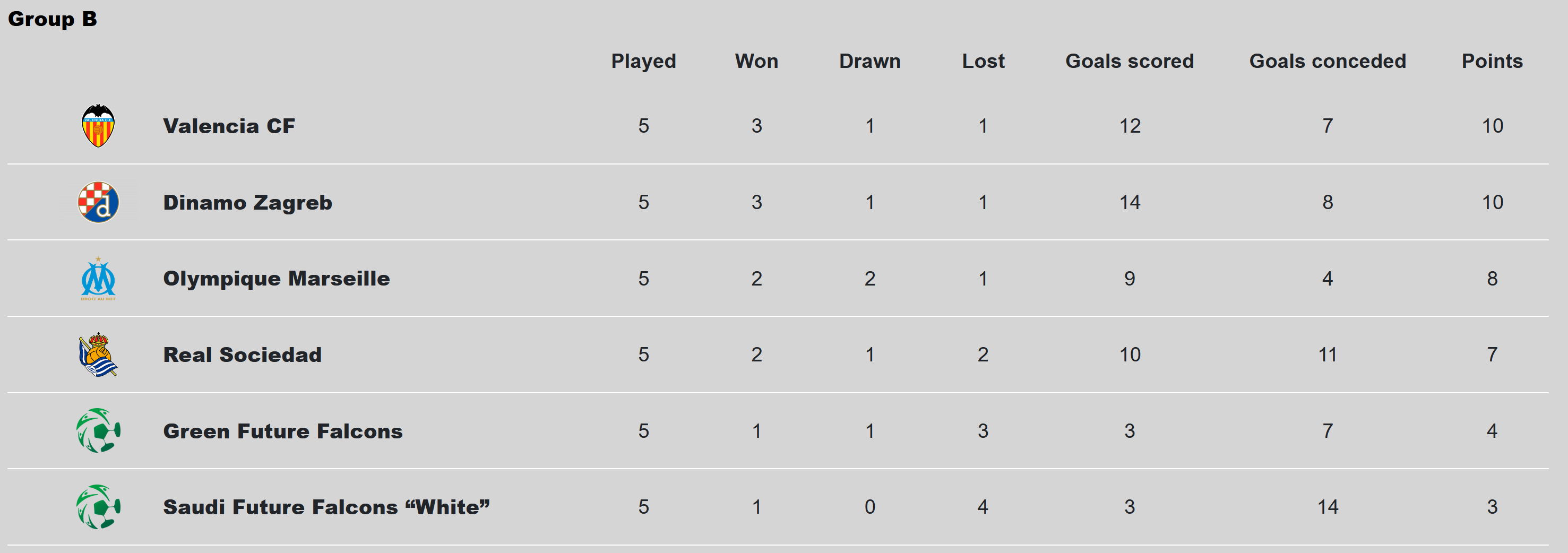The height and width of the screenshot is (553, 1568).
Task: Click the Goals scored column header
Action: 1129,61
